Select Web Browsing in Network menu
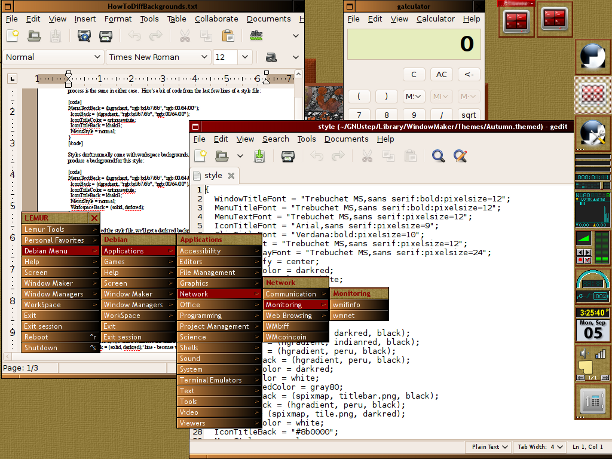 pyautogui.click(x=296, y=315)
